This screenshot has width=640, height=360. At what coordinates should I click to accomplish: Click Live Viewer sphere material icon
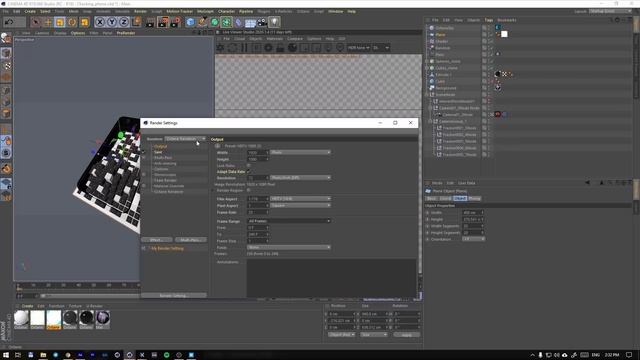point(292,48)
